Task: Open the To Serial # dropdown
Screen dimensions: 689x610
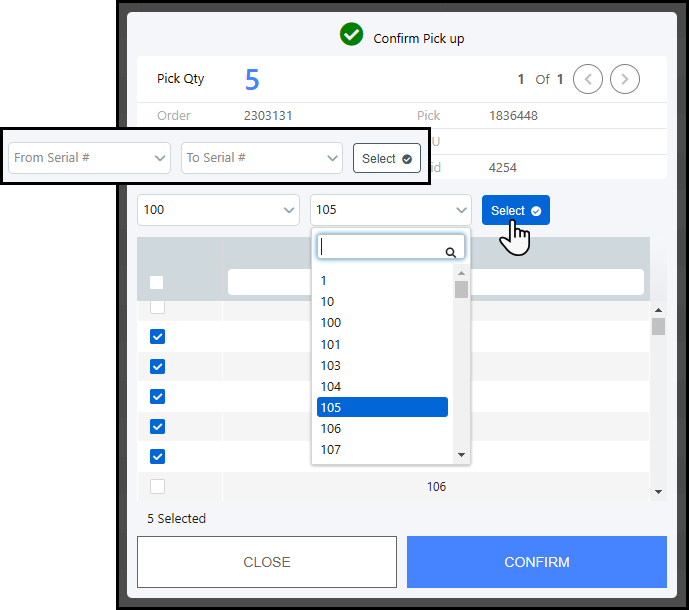Action: click(x=262, y=158)
